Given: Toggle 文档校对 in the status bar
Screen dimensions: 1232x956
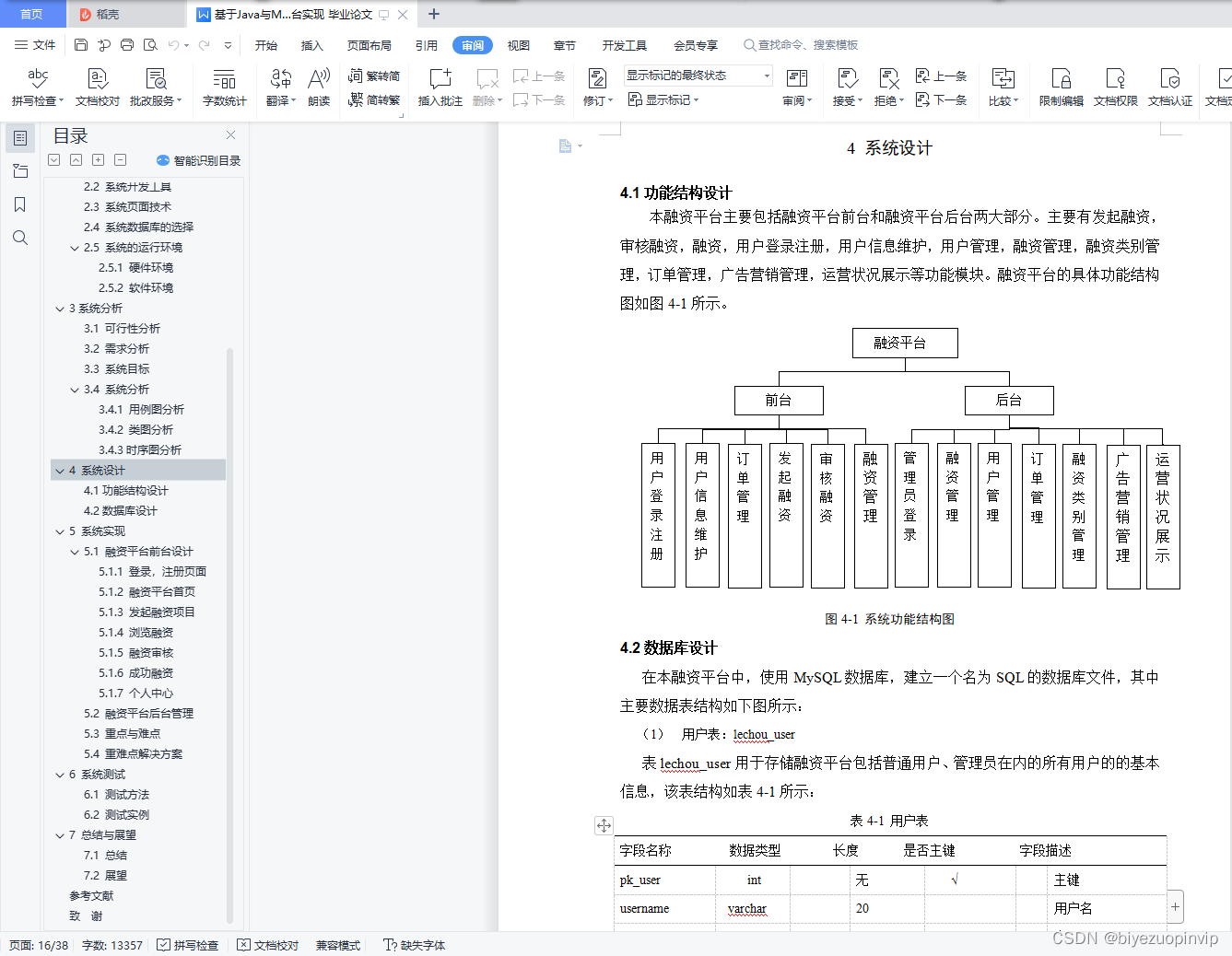Looking at the screenshot, I should click(268, 945).
